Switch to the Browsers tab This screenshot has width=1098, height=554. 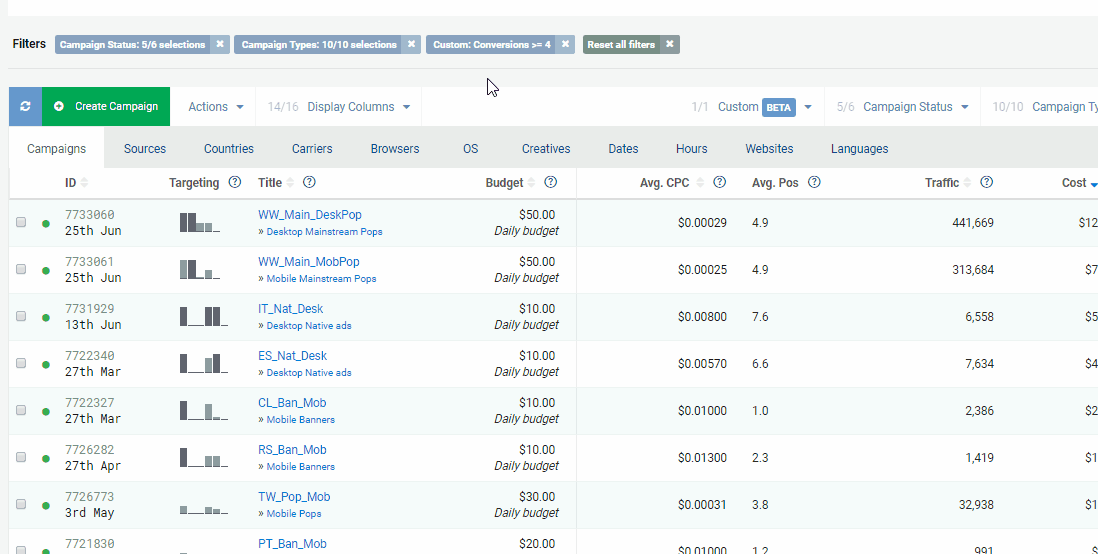click(395, 148)
